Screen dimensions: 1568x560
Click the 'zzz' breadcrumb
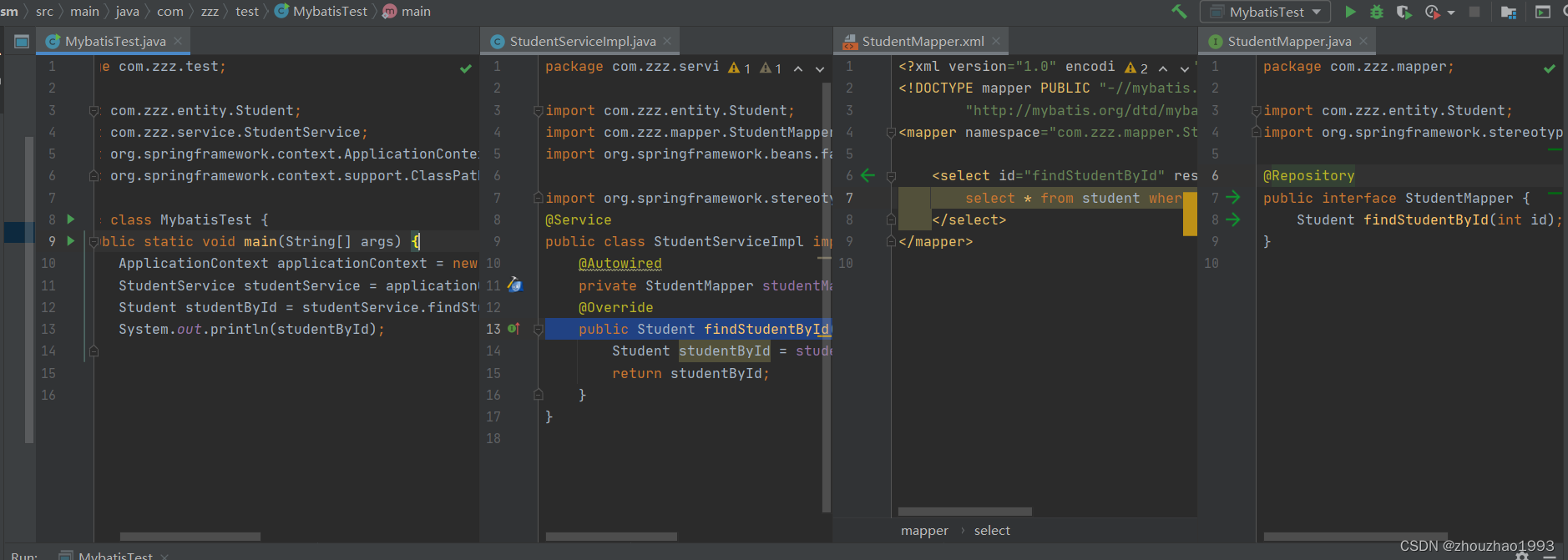click(x=210, y=12)
